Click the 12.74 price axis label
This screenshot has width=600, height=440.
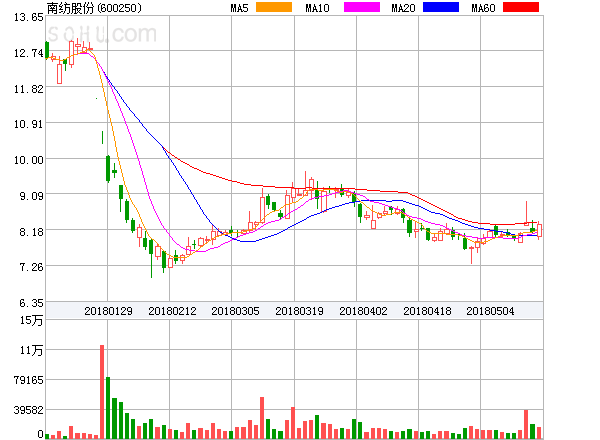point(29,53)
